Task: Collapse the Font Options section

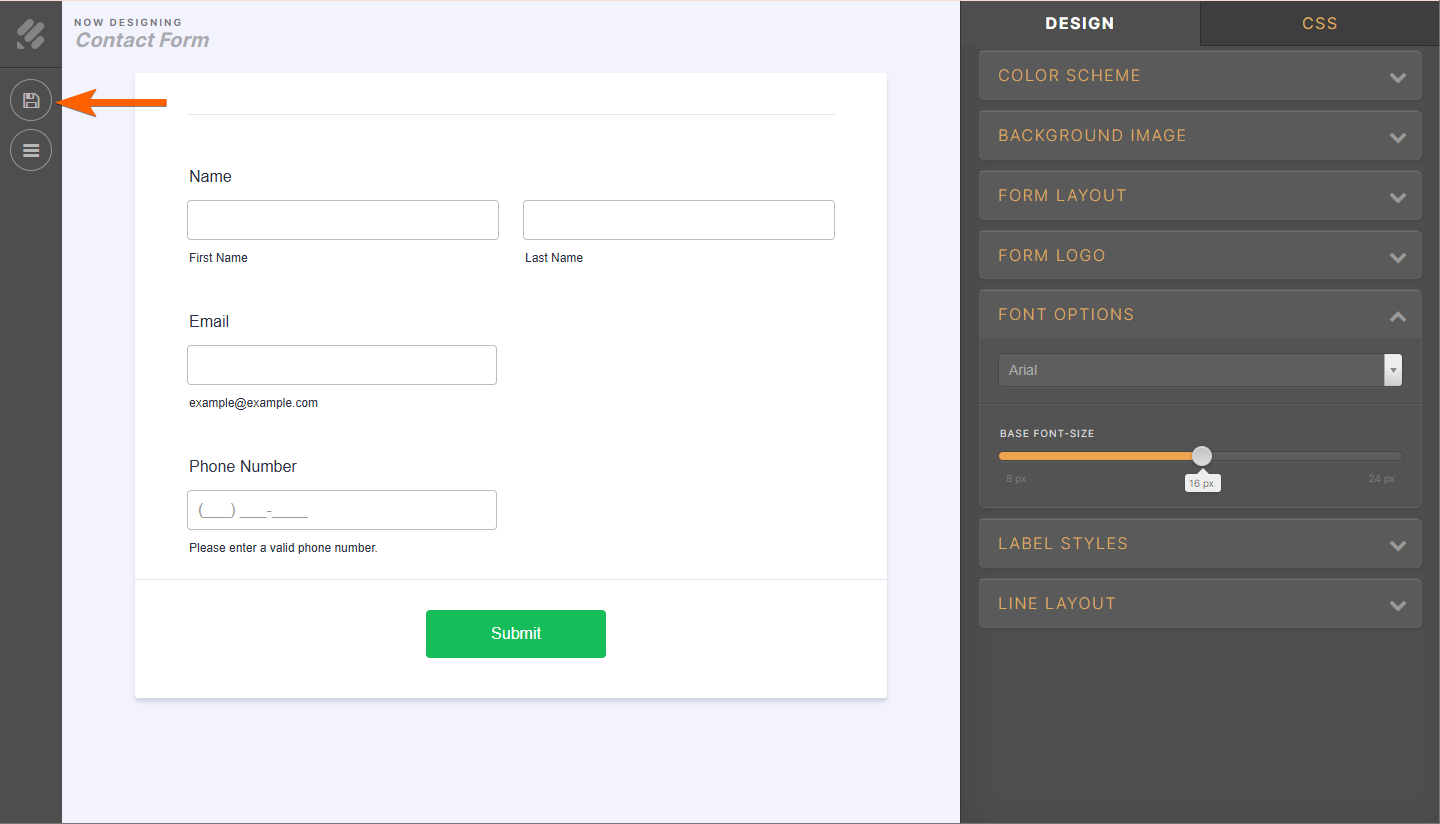Action: [1199, 314]
